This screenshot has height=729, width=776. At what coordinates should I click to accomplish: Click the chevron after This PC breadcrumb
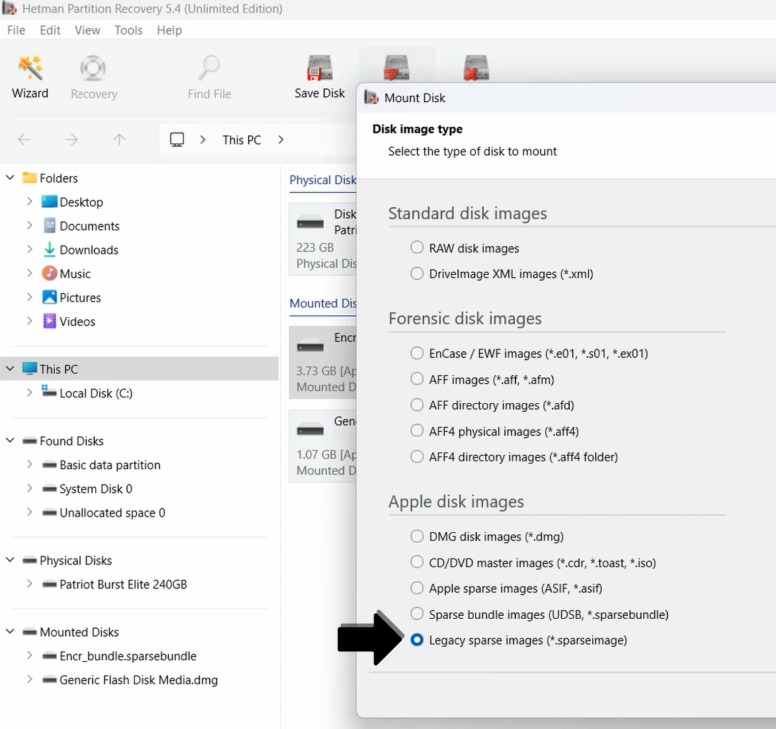coord(281,140)
